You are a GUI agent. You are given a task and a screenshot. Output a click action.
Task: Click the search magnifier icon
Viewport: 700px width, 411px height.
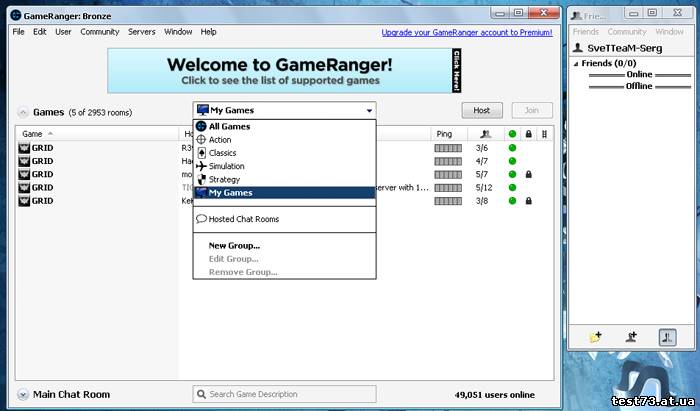click(201, 394)
